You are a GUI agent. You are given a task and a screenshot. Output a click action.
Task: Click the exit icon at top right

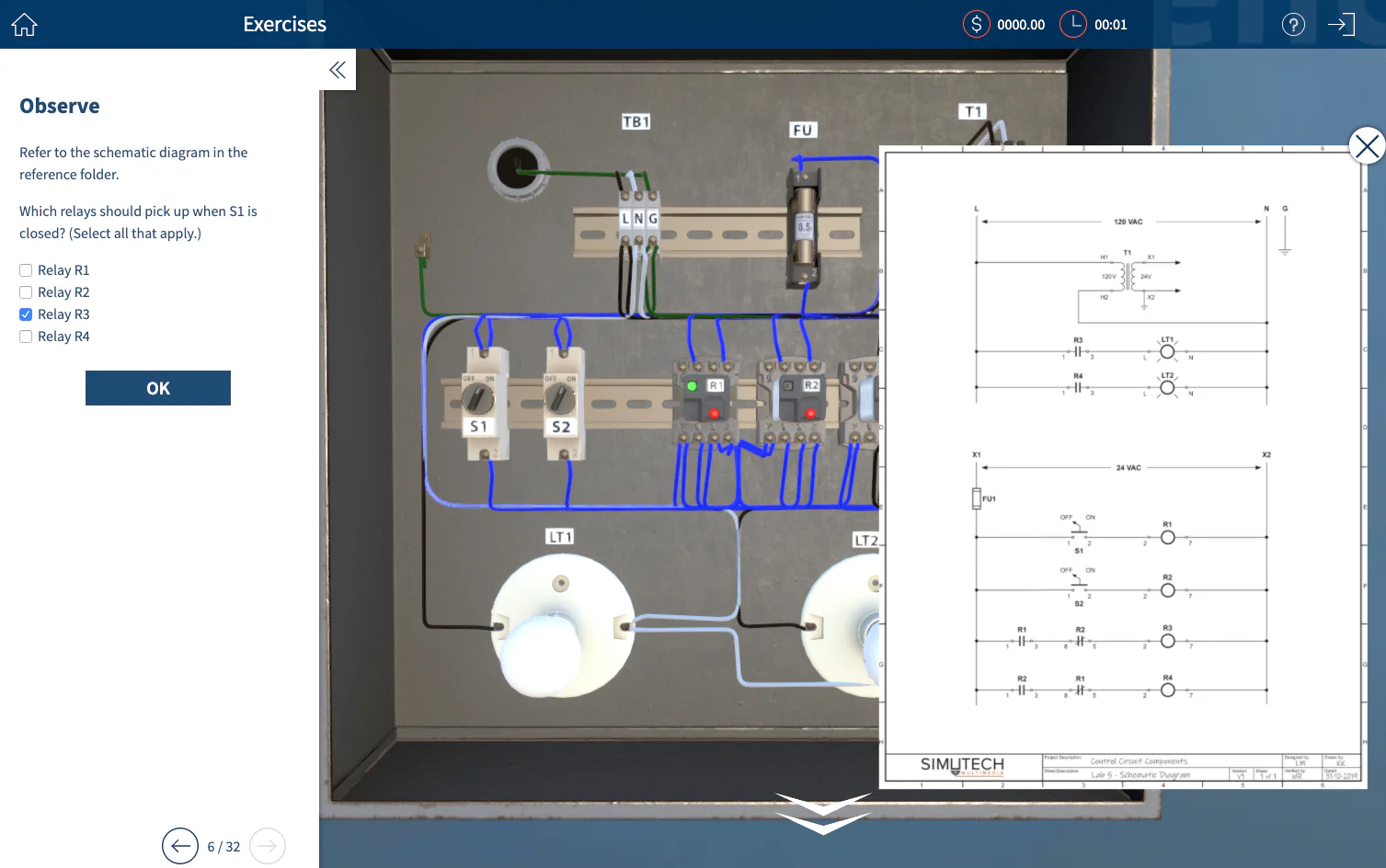[1342, 24]
